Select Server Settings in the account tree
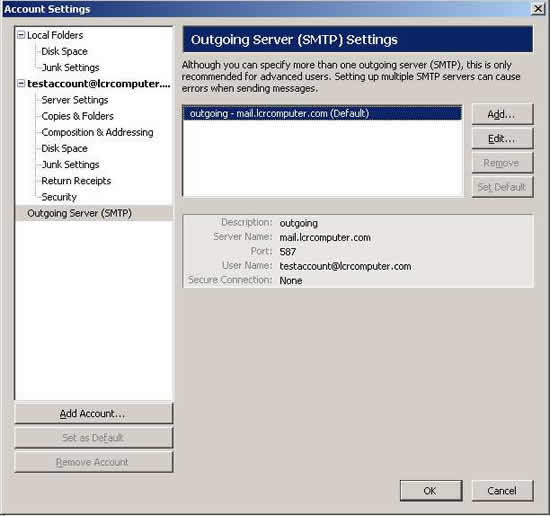Viewport: 550px width, 516px height. [x=75, y=100]
